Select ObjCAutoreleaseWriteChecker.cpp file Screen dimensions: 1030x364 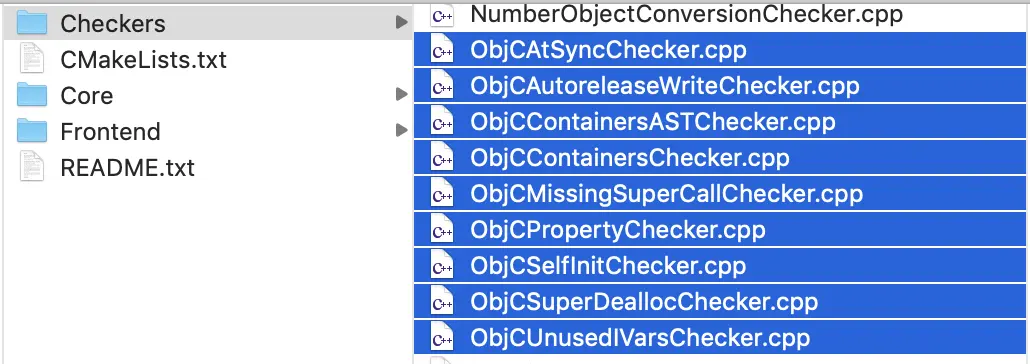click(720, 86)
